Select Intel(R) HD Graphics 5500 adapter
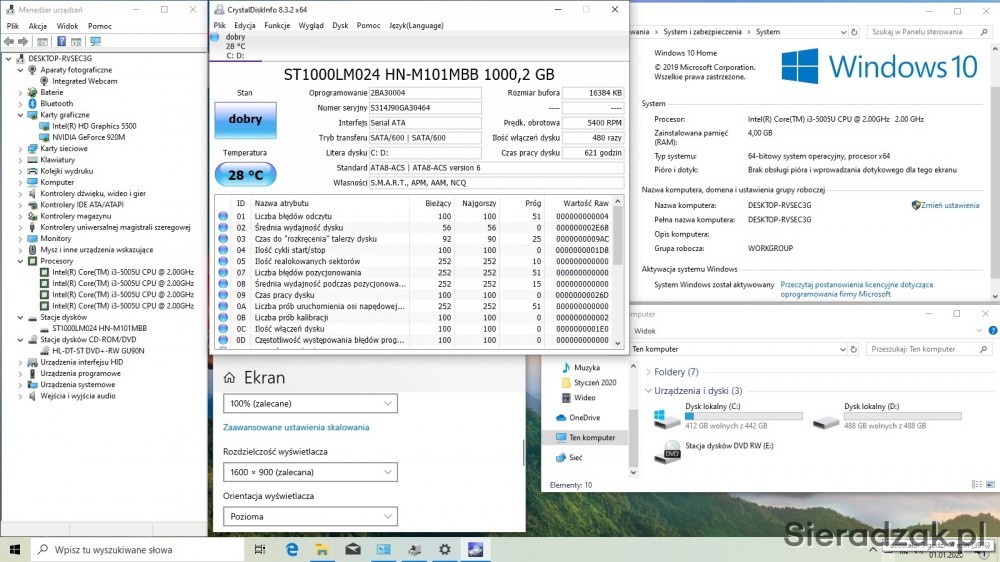The height and width of the screenshot is (562, 1000). [x=94, y=126]
